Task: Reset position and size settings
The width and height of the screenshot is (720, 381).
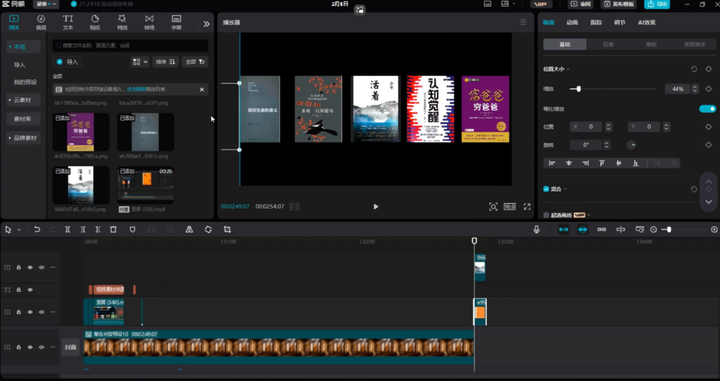Action: pos(694,69)
